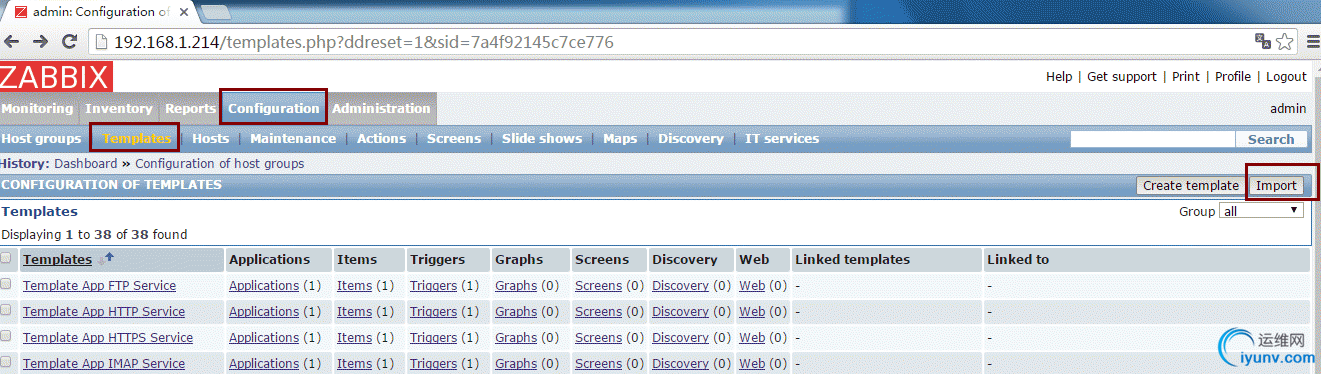
Task: Open Web for Template App HTTPS Service
Action: 752,337
